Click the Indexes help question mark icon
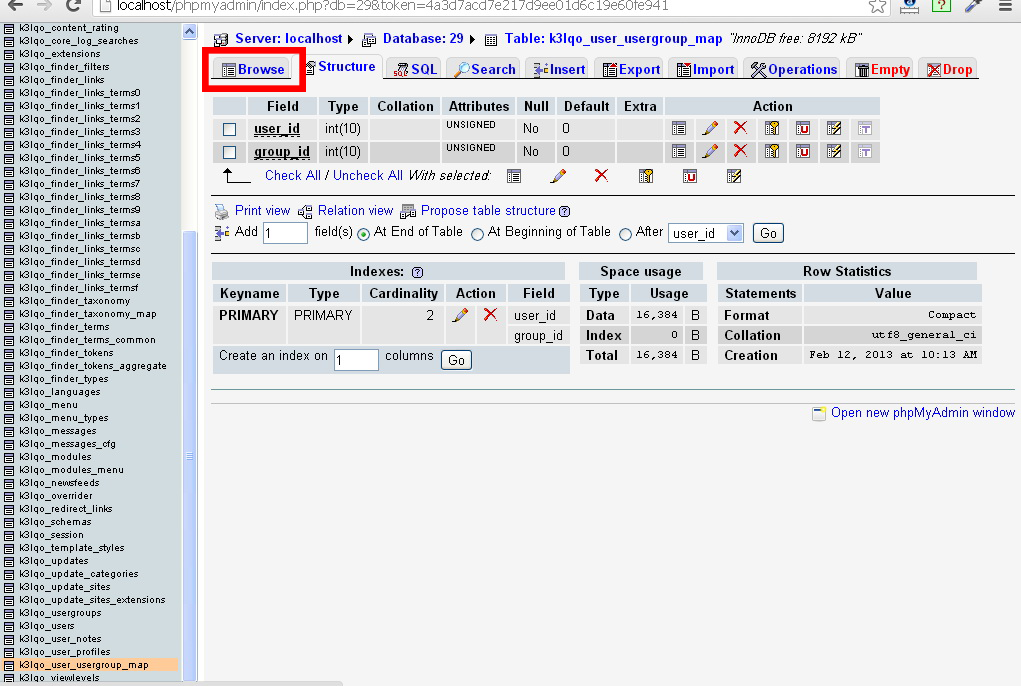1021x686 pixels. tap(417, 272)
